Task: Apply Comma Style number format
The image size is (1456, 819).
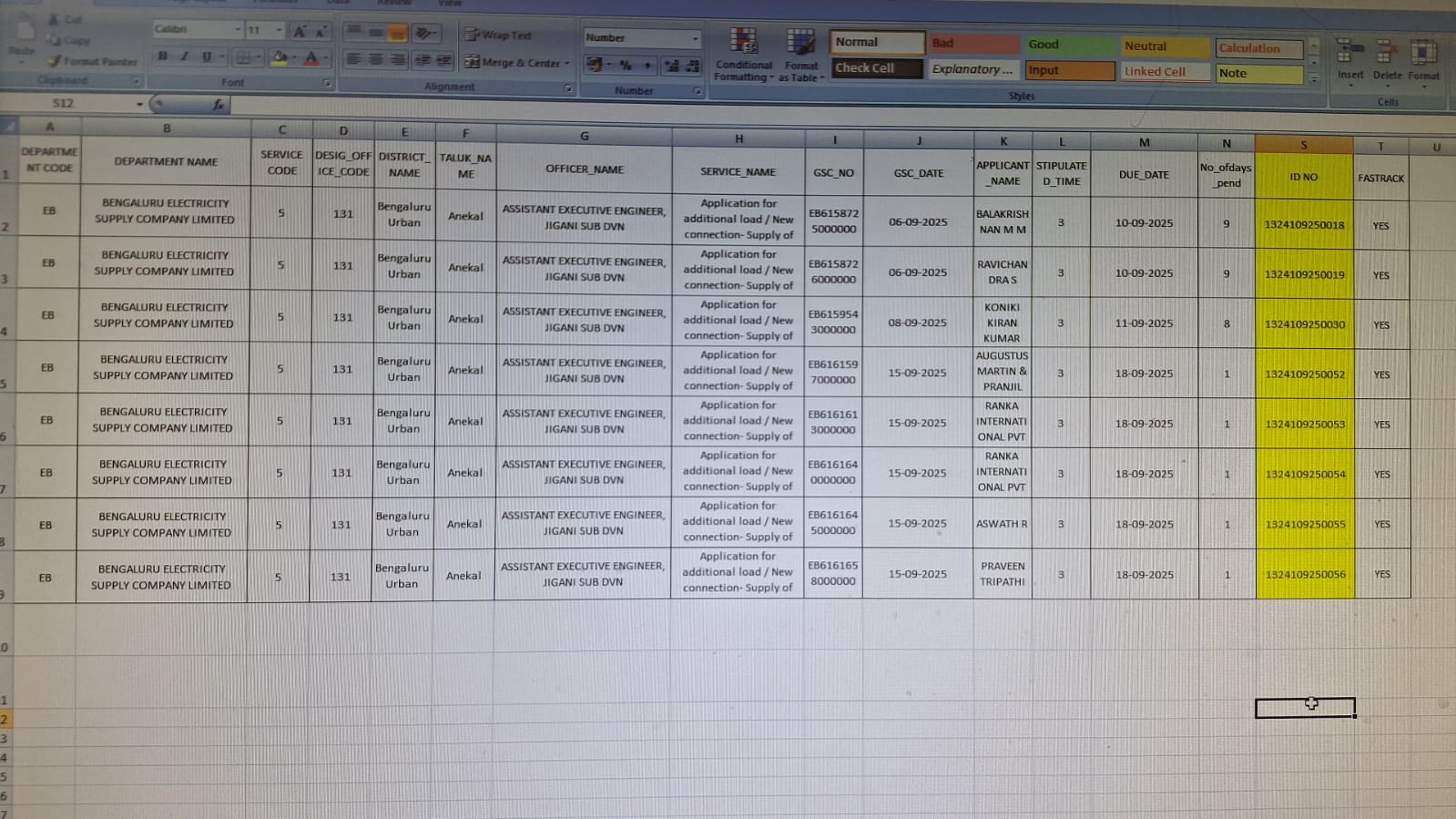Action: click(647, 66)
